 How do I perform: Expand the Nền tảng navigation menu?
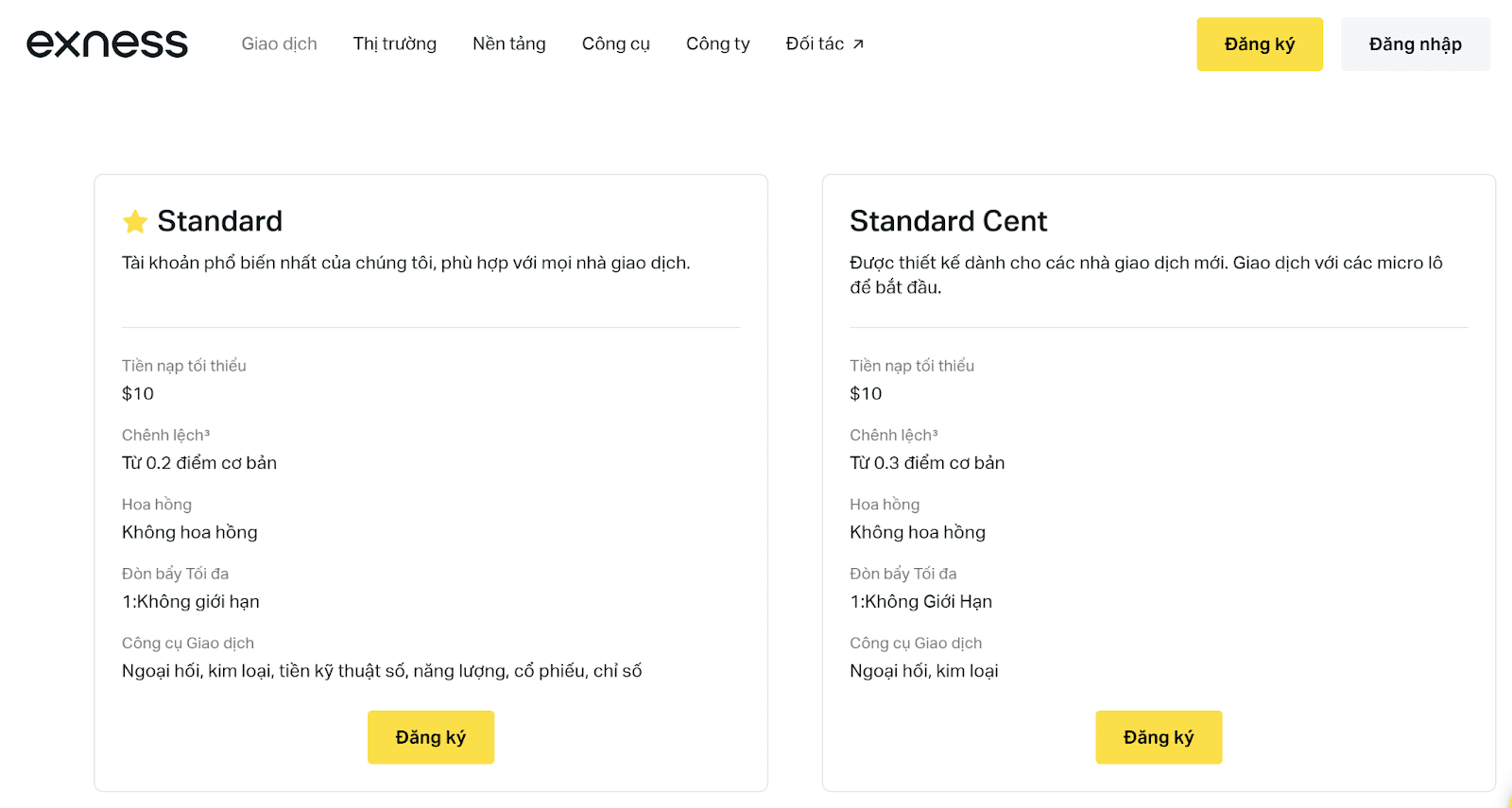coord(508,43)
